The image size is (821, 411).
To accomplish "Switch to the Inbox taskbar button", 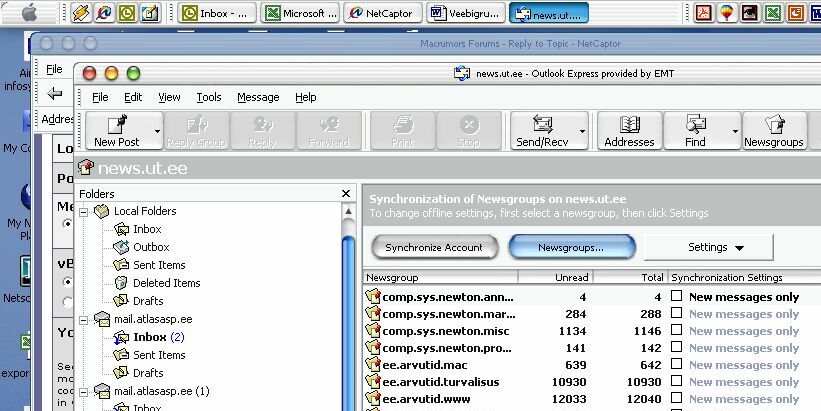I will [217, 13].
